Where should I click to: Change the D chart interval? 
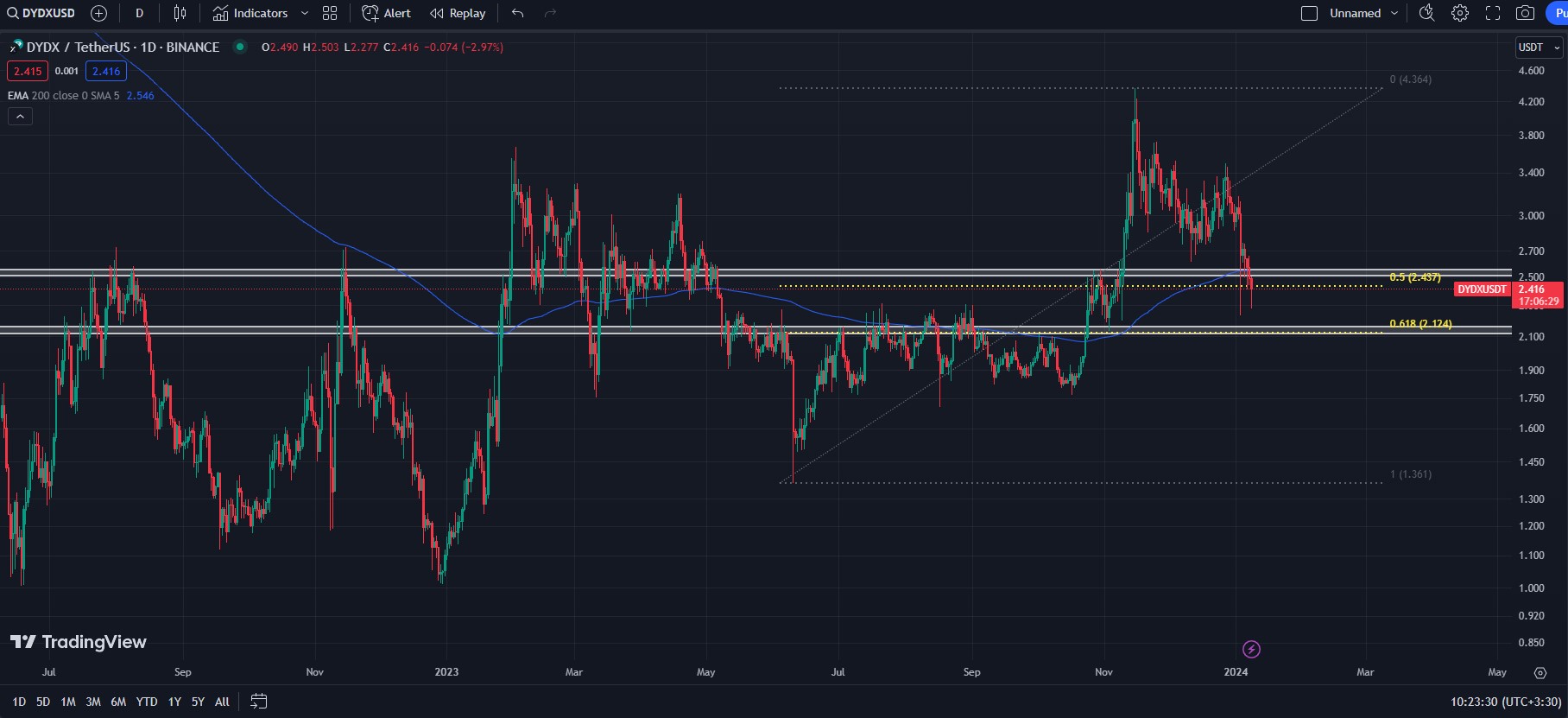tap(139, 13)
